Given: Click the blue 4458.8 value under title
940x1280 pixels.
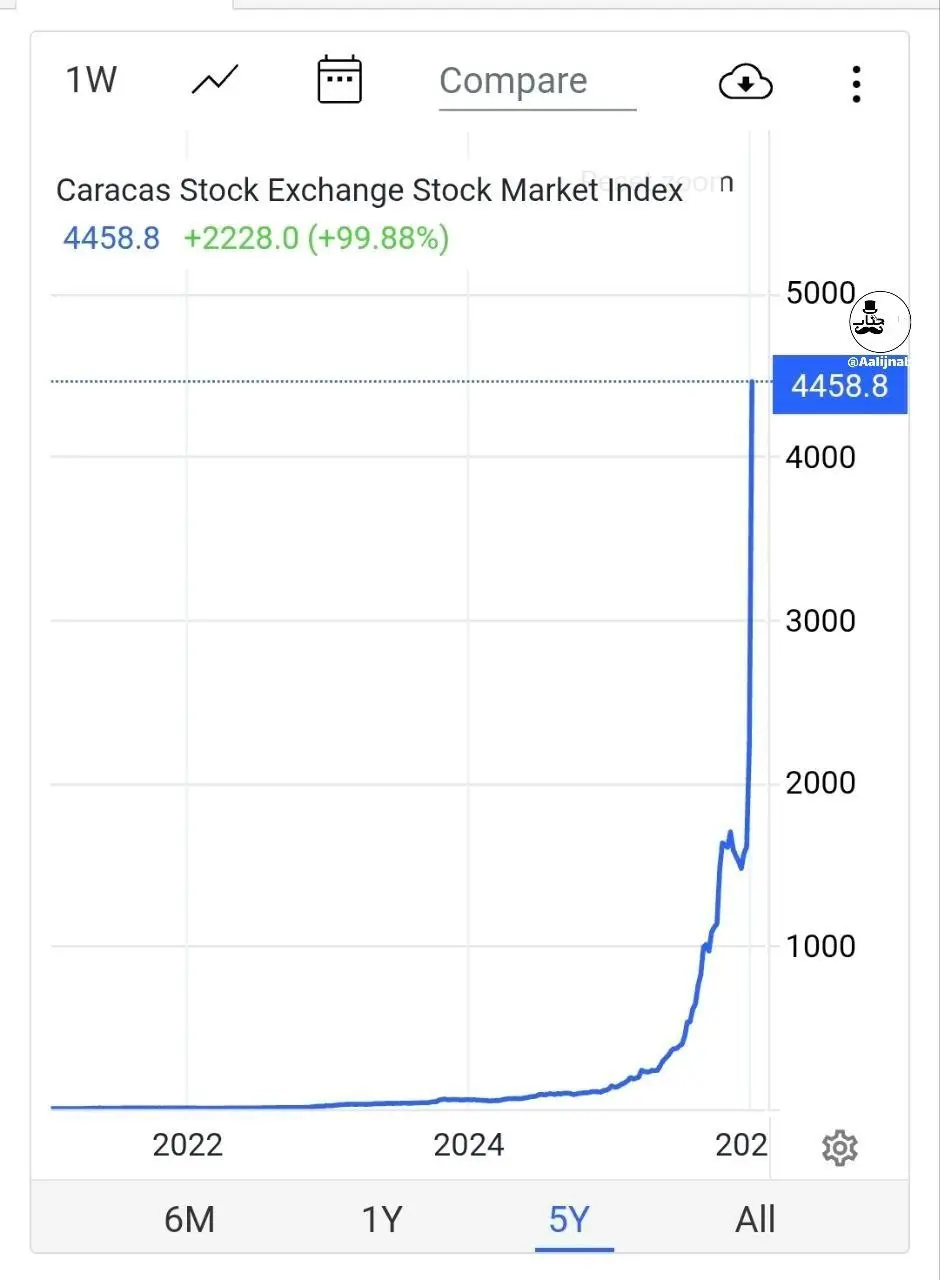Looking at the screenshot, I should [x=111, y=238].
